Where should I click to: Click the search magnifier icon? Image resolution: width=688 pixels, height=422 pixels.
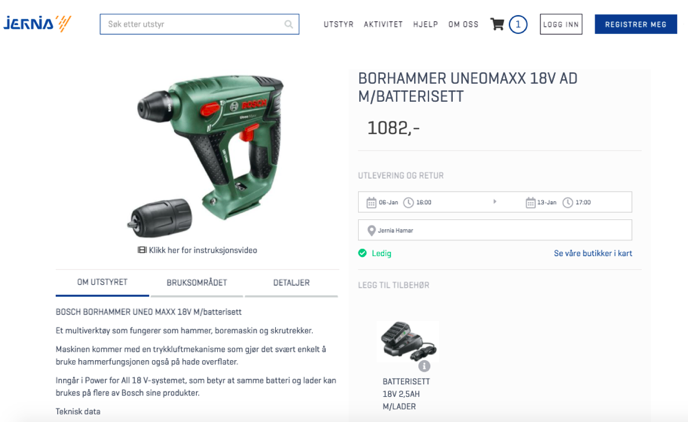click(x=288, y=24)
